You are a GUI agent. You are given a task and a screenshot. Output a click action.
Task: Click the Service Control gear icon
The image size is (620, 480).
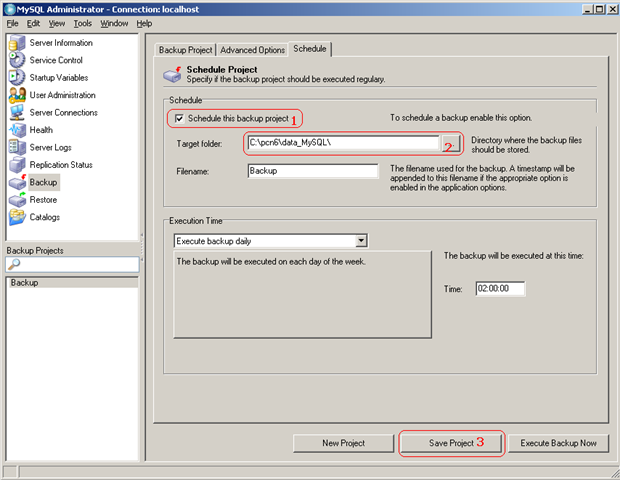pyautogui.click(x=17, y=60)
